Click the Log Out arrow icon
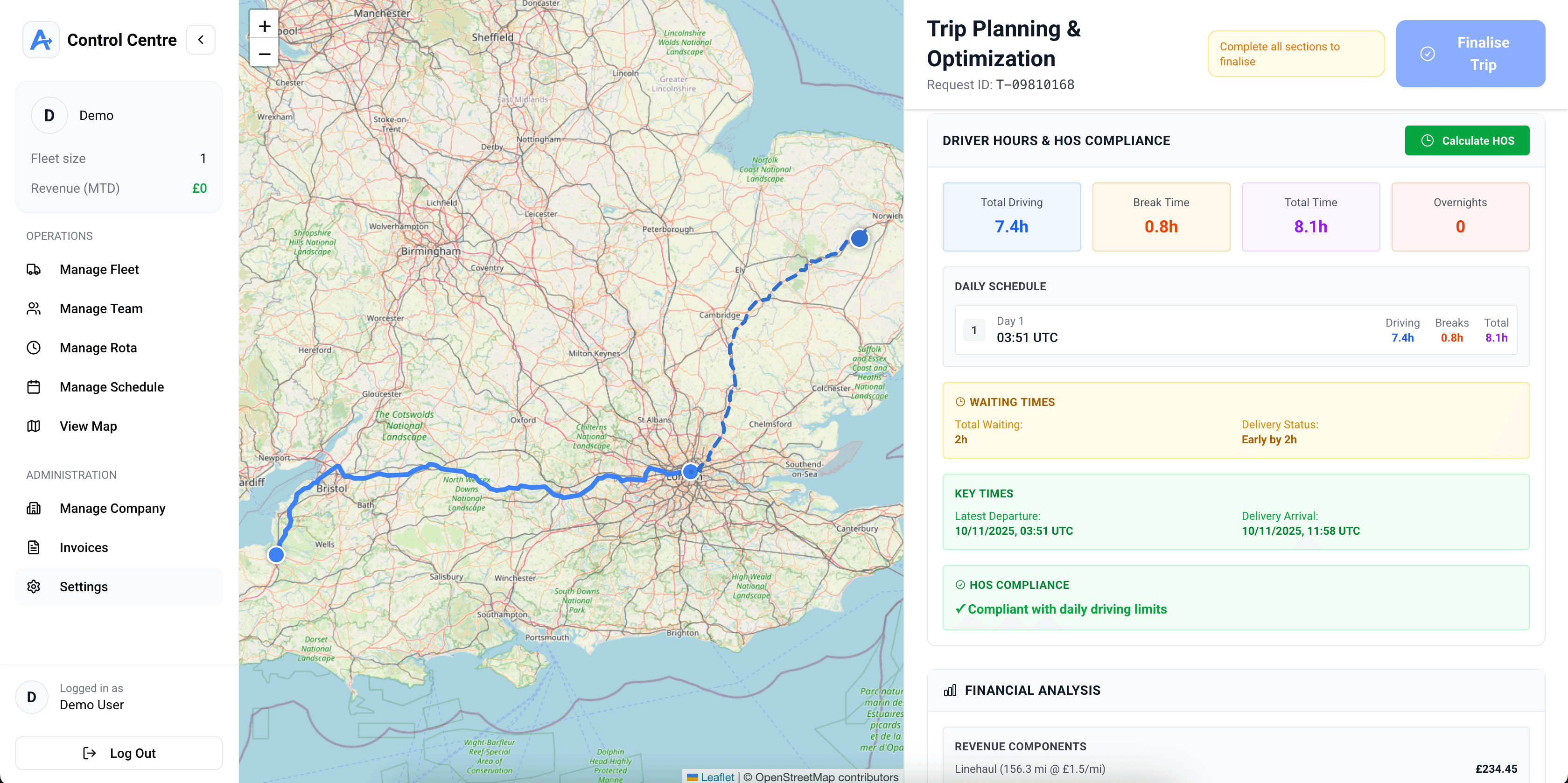 (x=90, y=753)
